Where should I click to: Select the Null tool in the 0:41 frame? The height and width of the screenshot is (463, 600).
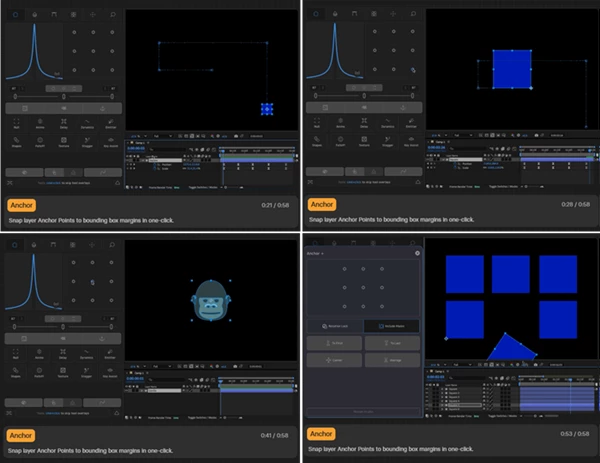click(x=16, y=354)
